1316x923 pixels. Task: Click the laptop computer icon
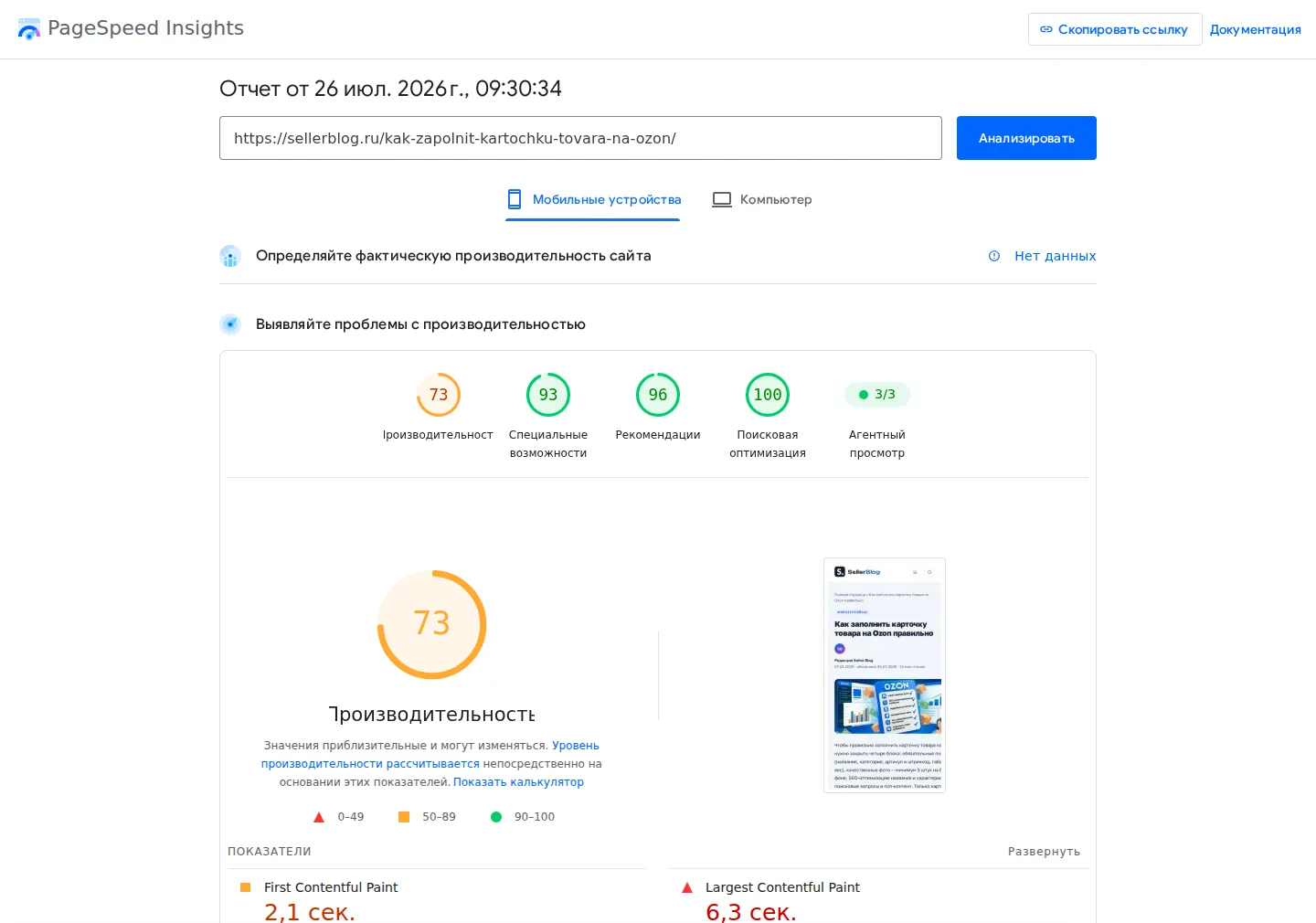pyautogui.click(x=722, y=199)
